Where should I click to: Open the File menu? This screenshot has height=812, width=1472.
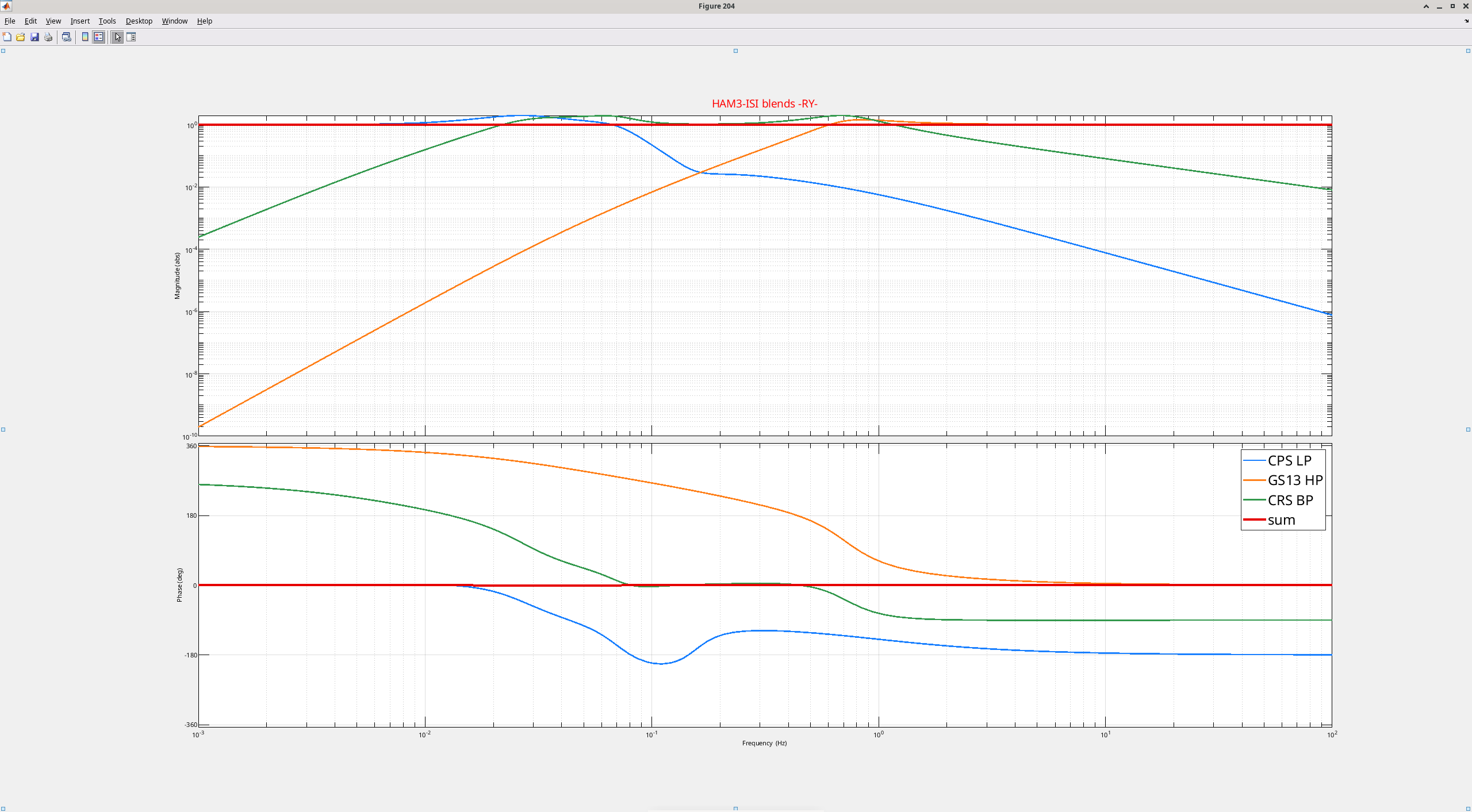pos(10,21)
